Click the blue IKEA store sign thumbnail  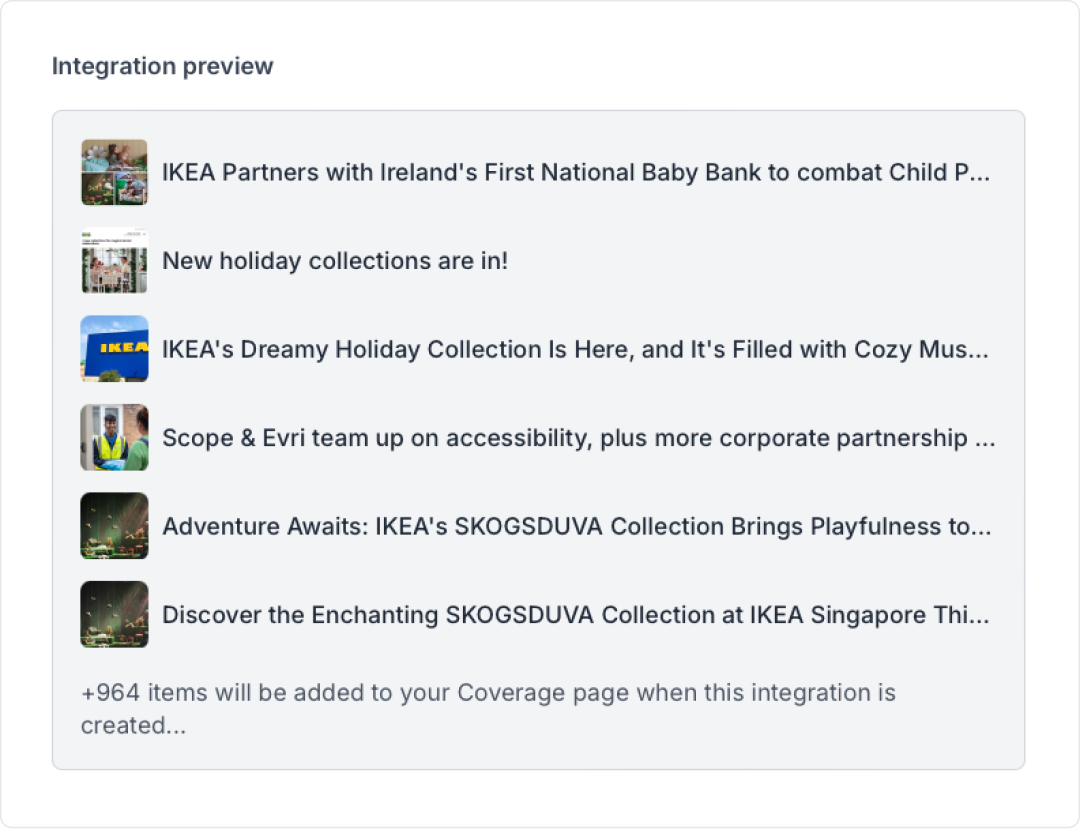(x=114, y=349)
